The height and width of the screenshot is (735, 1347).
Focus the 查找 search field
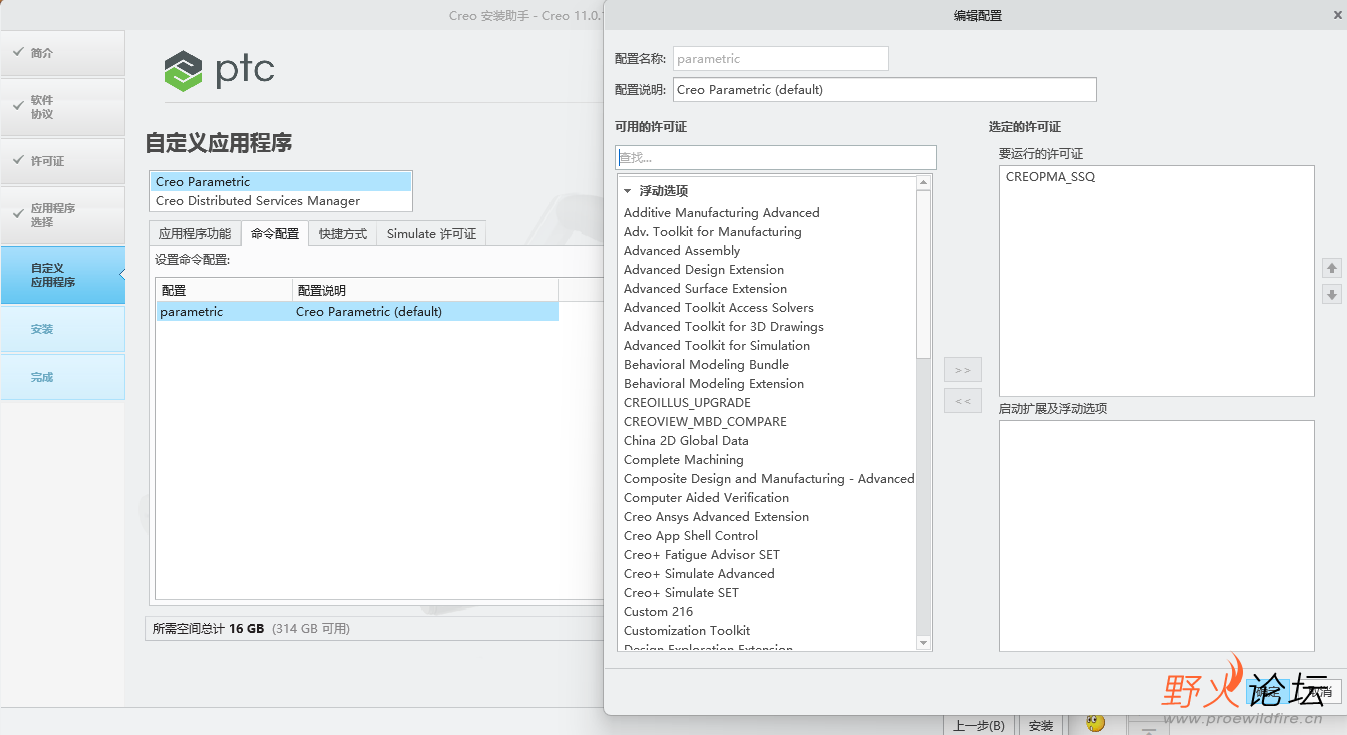(x=776, y=157)
